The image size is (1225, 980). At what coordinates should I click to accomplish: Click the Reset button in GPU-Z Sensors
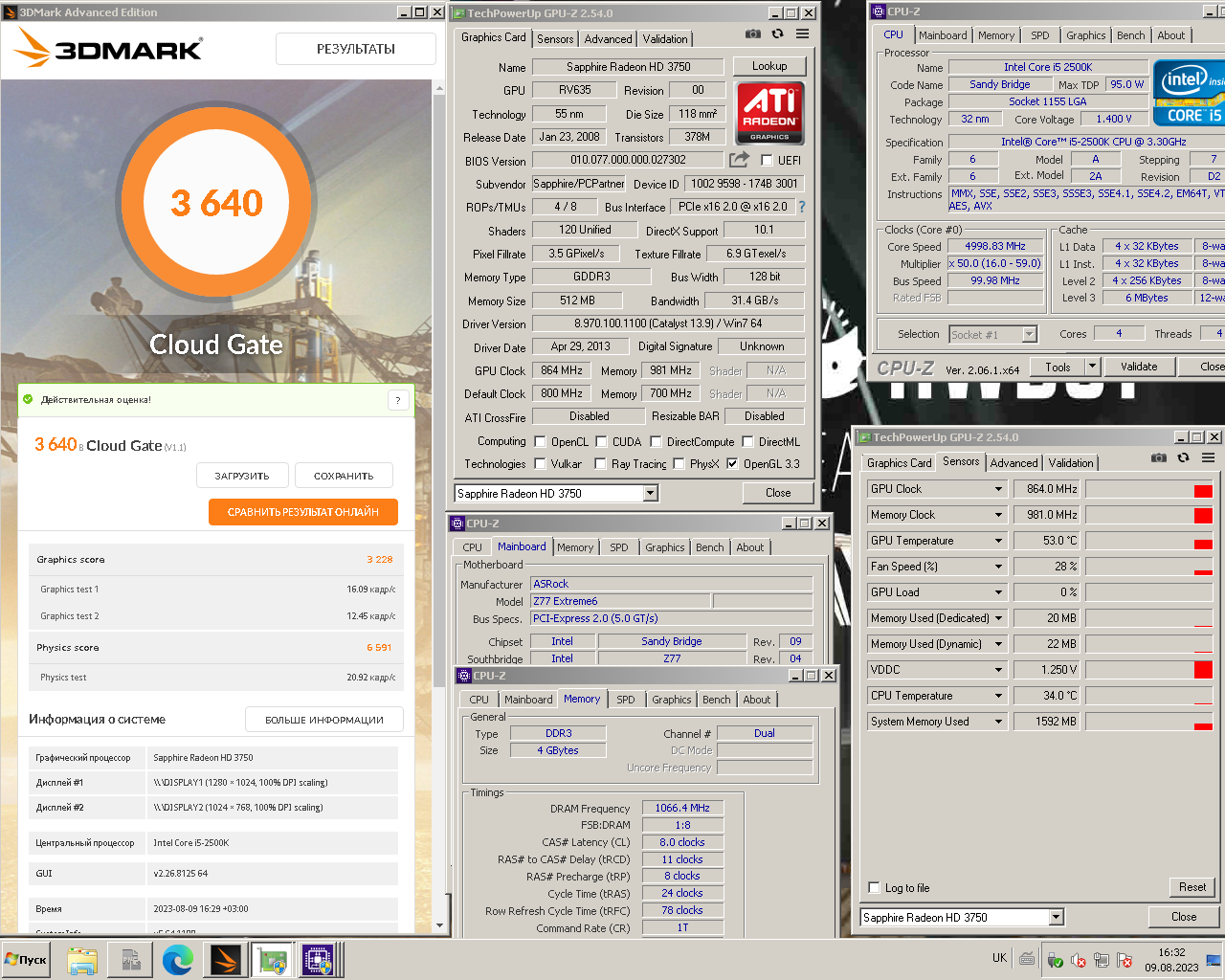coord(1192,887)
